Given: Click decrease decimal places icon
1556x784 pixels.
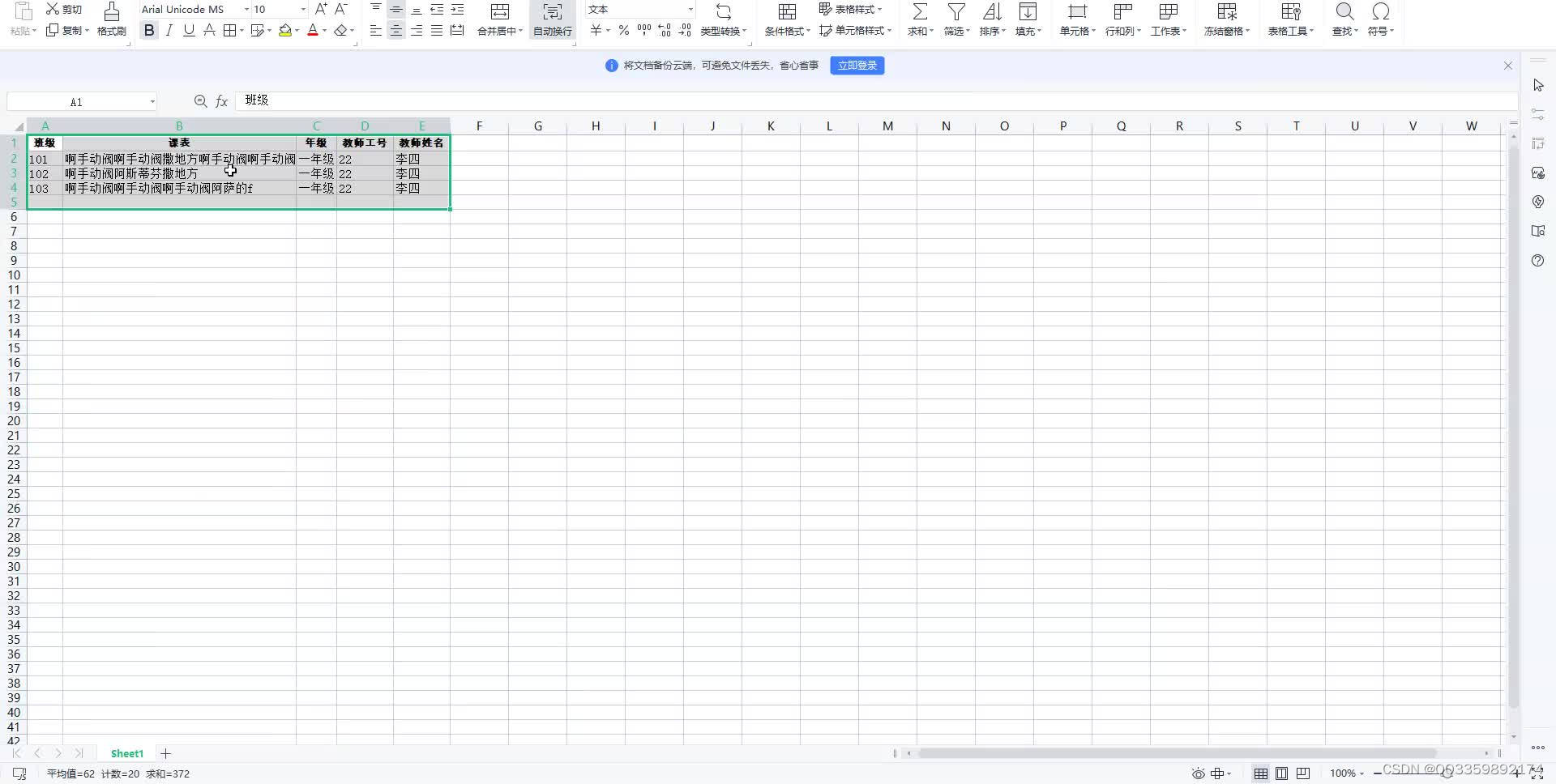Looking at the screenshot, I should click(x=685, y=31).
